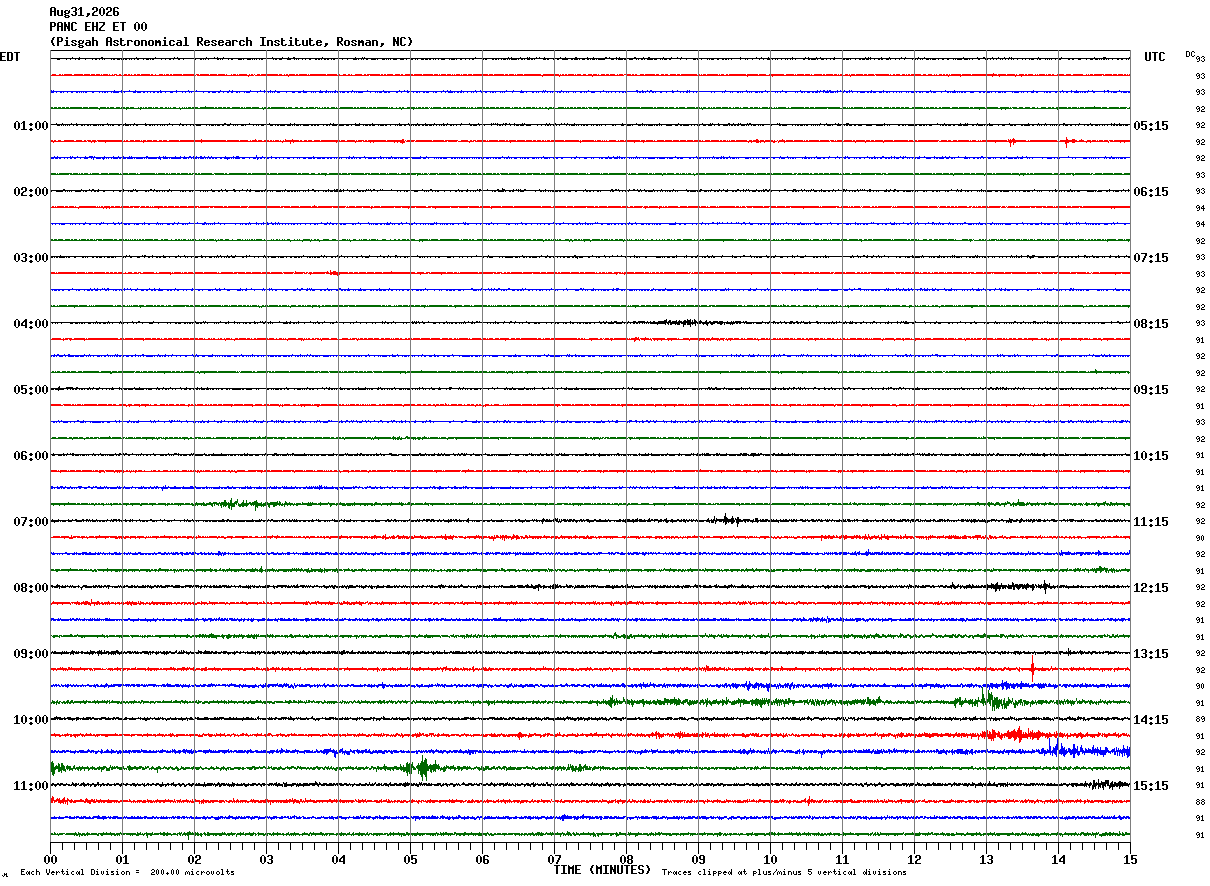Click the 05:15 UTC time label
This screenshot has height=886, width=1210.
[1150, 126]
